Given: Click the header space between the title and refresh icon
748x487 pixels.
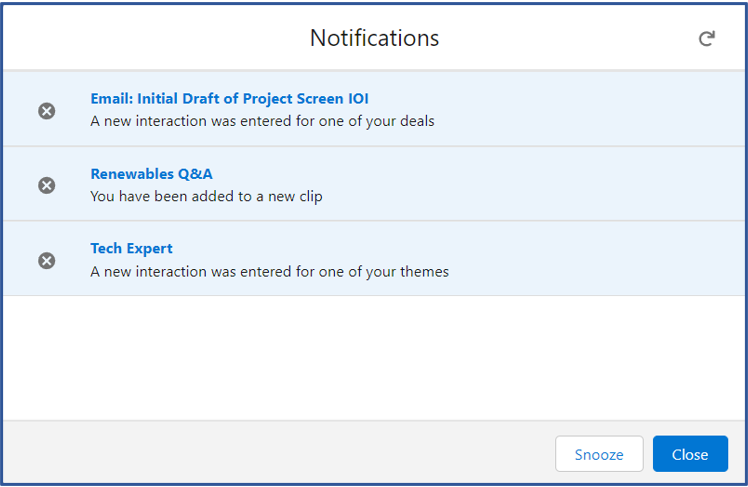Looking at the screenshot, I should pyautogui.click(x=568, y=37).
